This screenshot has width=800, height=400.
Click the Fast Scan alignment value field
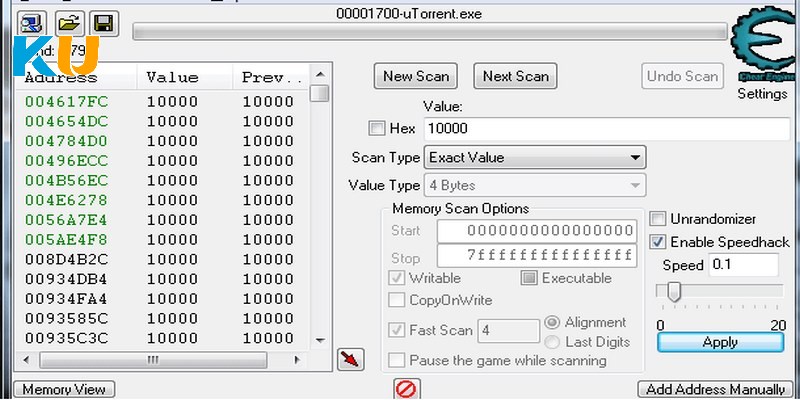pos(508,331)
